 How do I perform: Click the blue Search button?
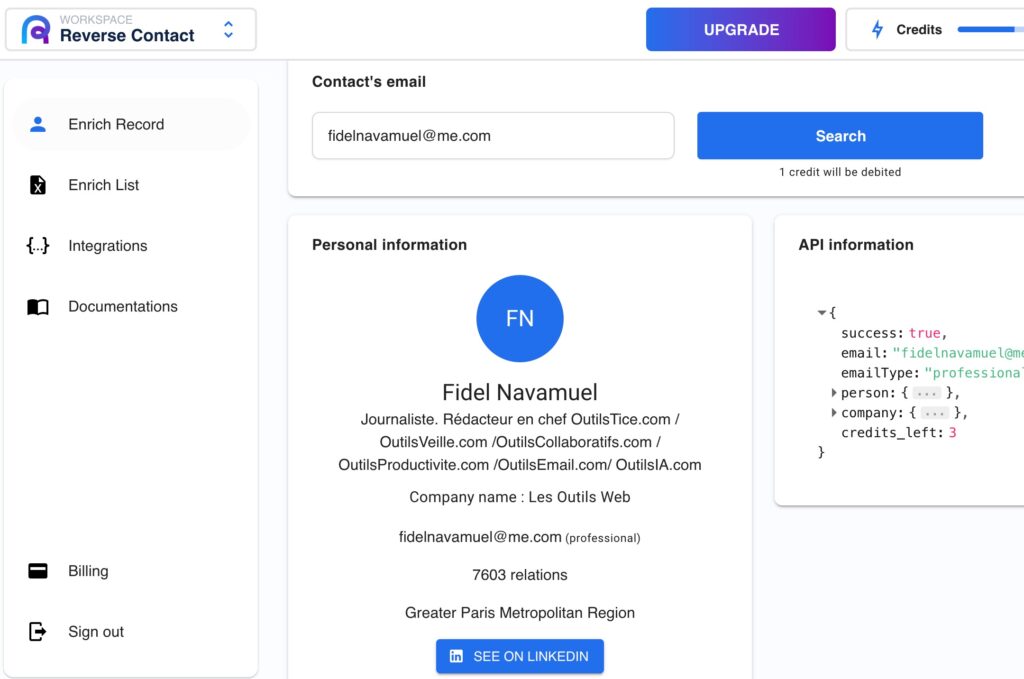tap(840, 136)
